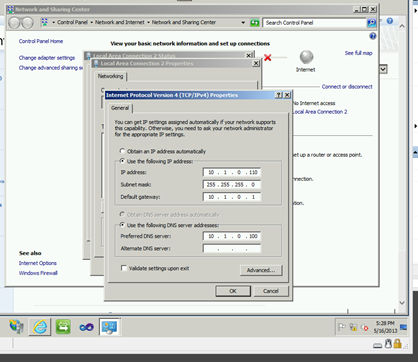Click the network status tray icon
The width and height of the screenshot is (418, 362).
[353, 327]
